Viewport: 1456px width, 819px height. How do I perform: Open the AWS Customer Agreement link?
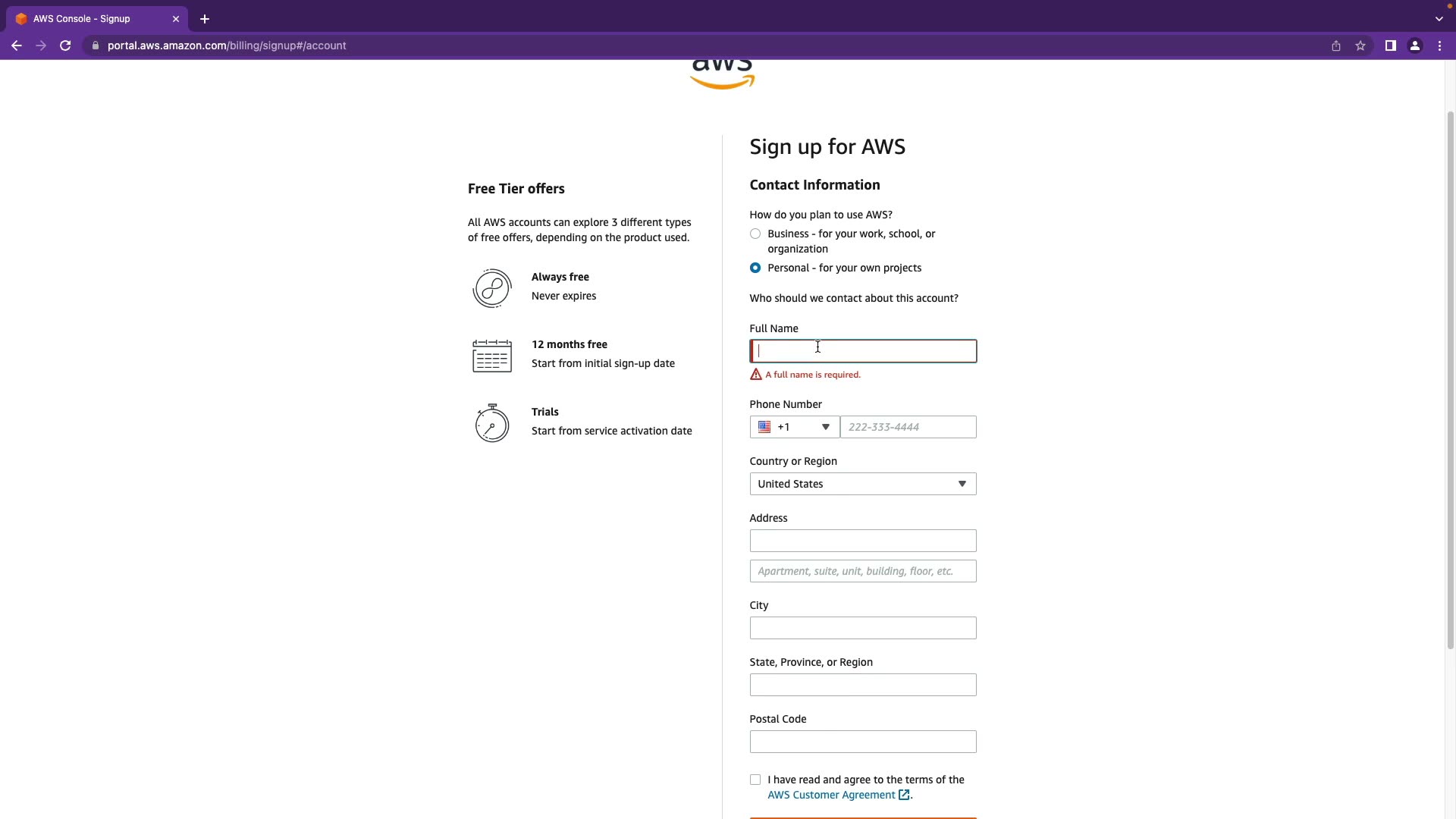831,795
